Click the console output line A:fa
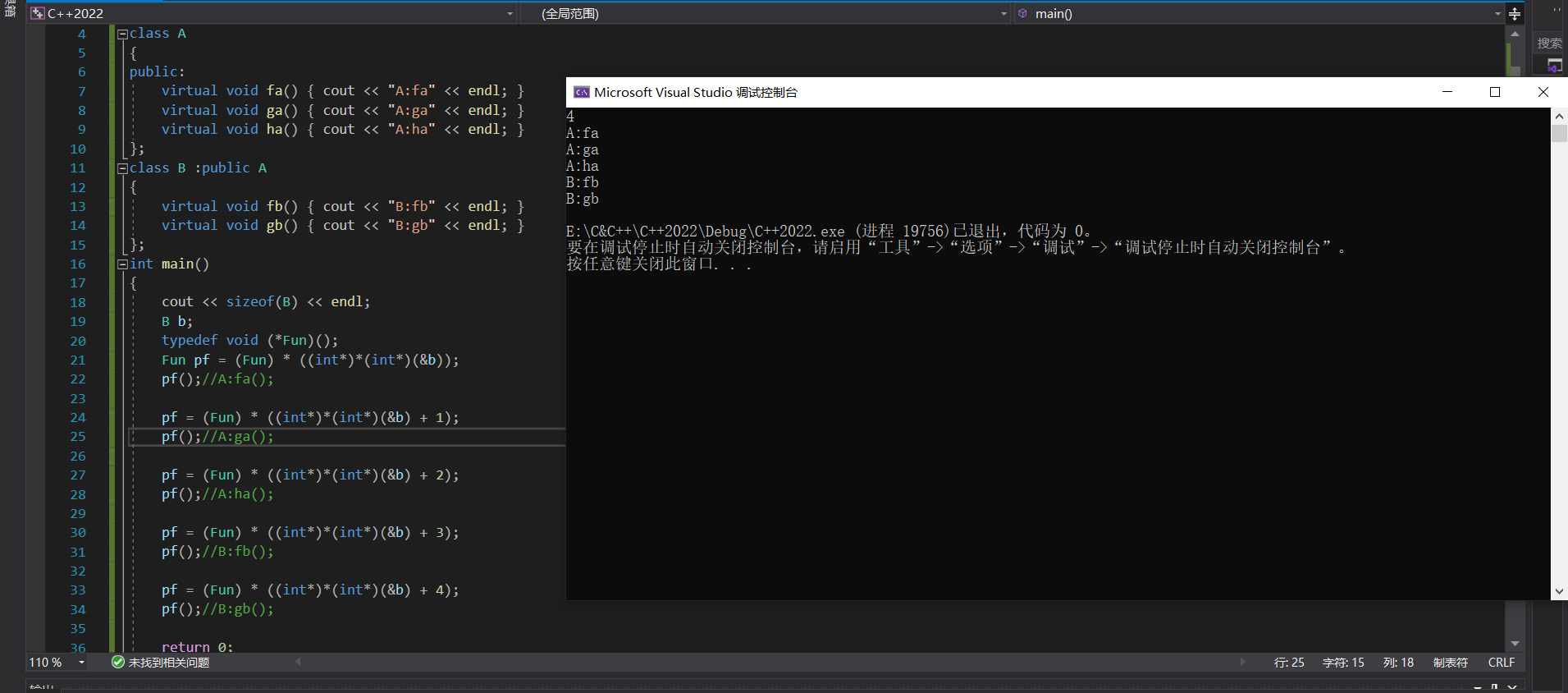1568x693 pixels. coord(583,133)
